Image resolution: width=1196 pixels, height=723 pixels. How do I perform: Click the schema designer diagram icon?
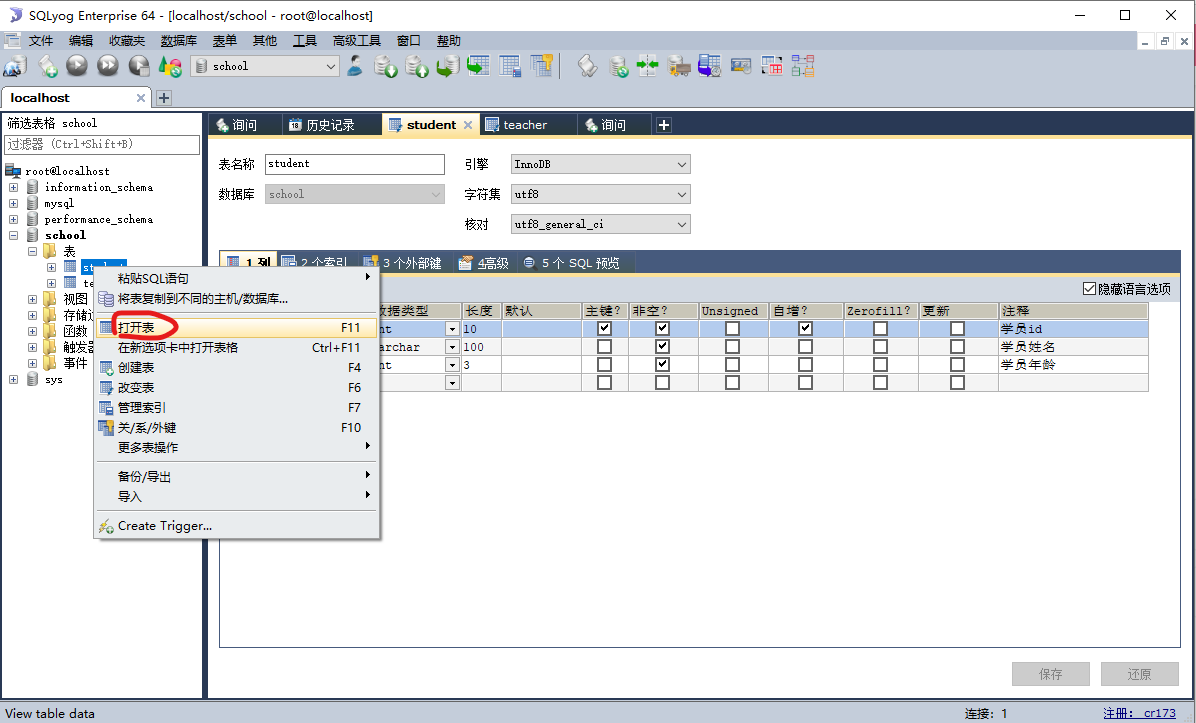[802, 66]
